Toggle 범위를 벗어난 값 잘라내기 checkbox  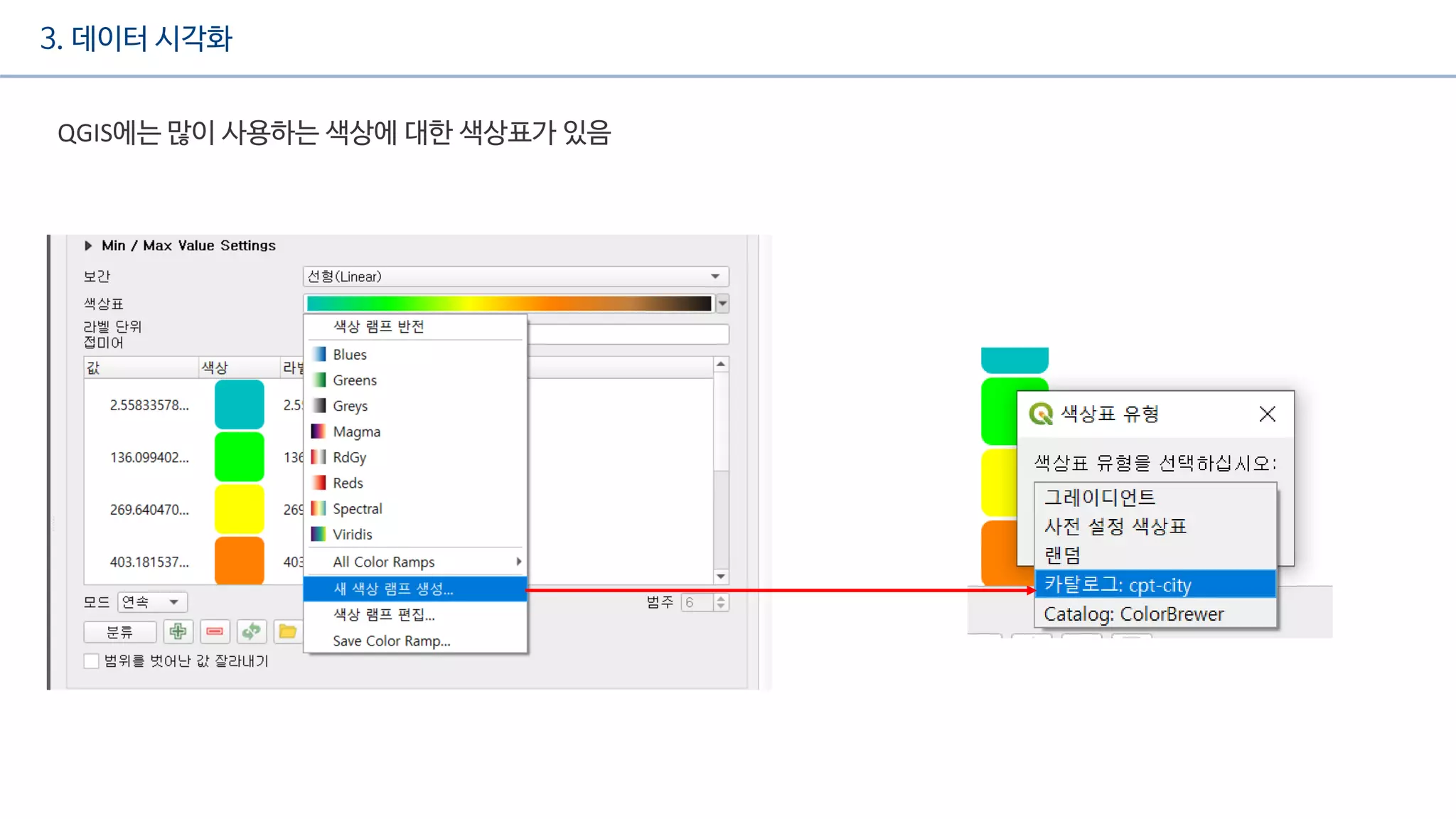click(91, 660)
